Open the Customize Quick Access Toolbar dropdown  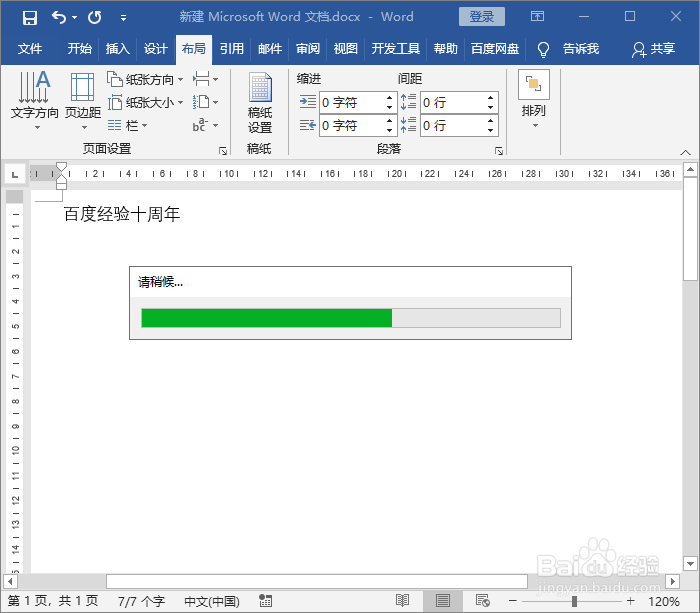[x=124, y=18]
